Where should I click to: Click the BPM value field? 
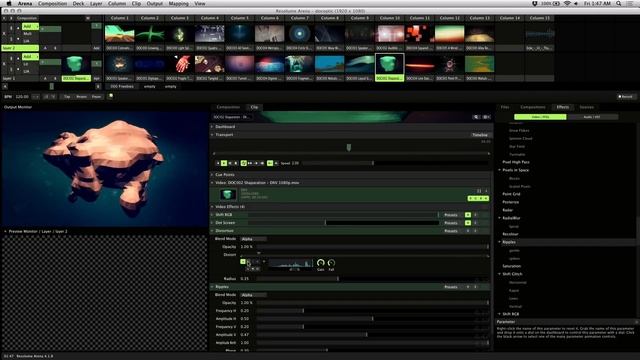(x=22, y=97)
